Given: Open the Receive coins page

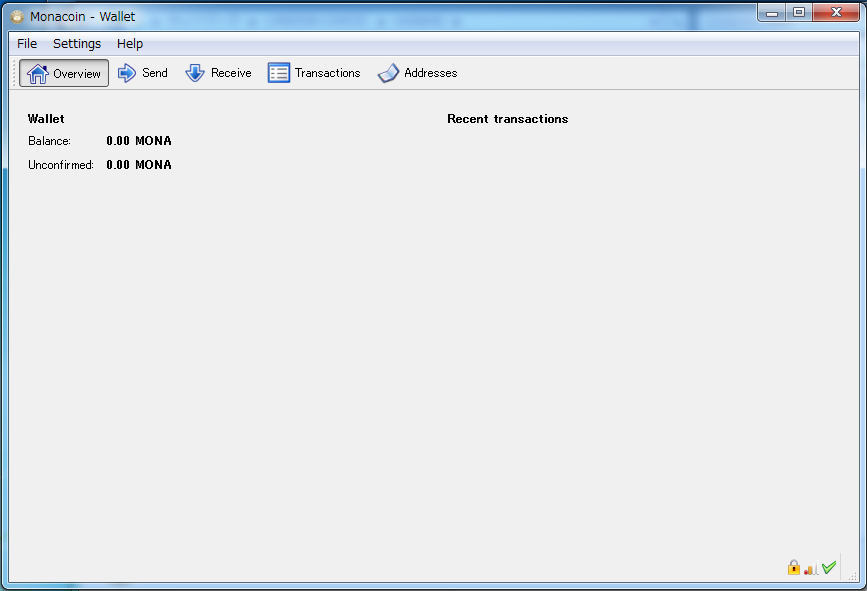Looking at the screenshot, I should click(218, 73).
